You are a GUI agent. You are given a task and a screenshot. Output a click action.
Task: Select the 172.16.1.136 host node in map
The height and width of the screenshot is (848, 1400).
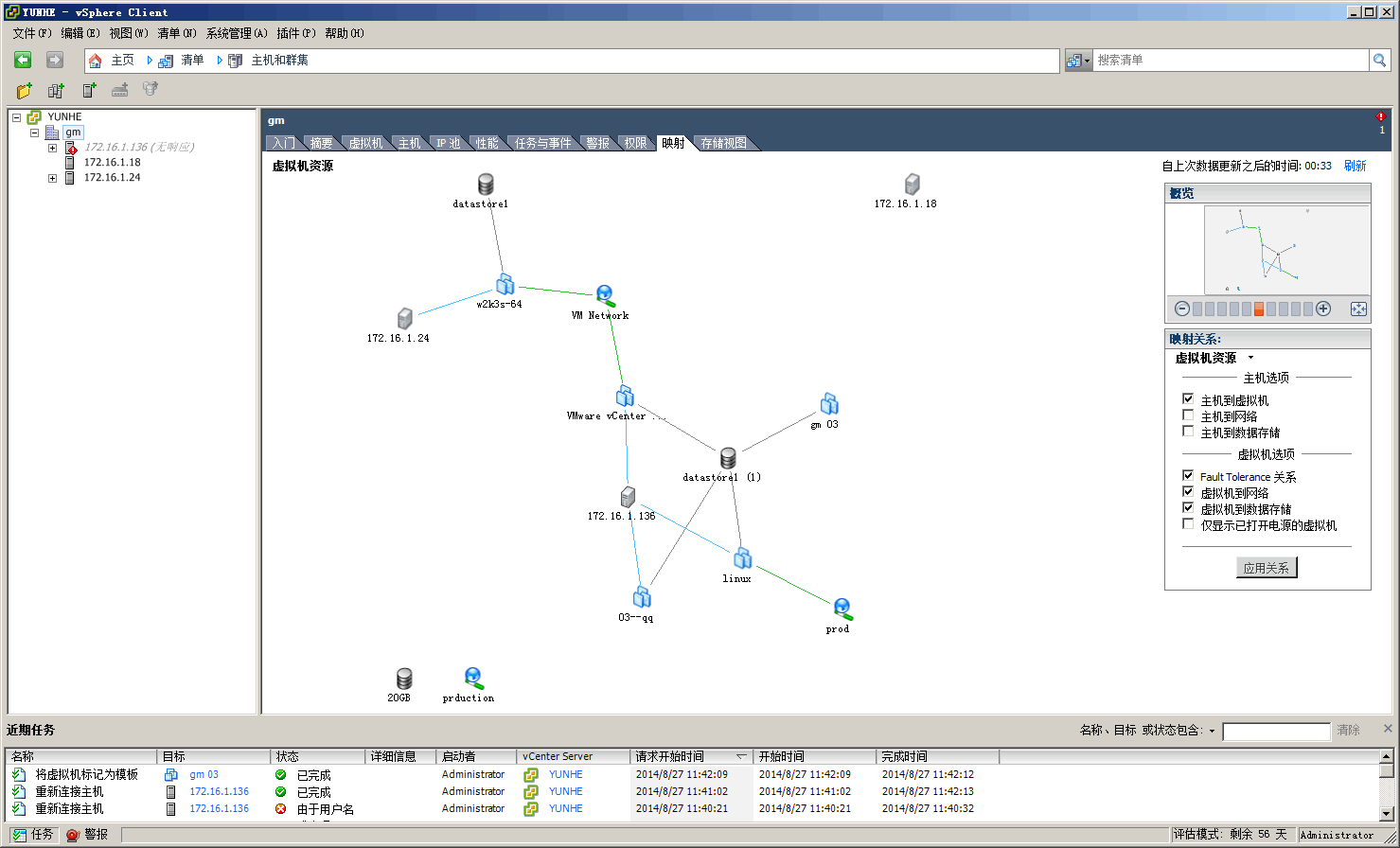click(x=628, y=497)
